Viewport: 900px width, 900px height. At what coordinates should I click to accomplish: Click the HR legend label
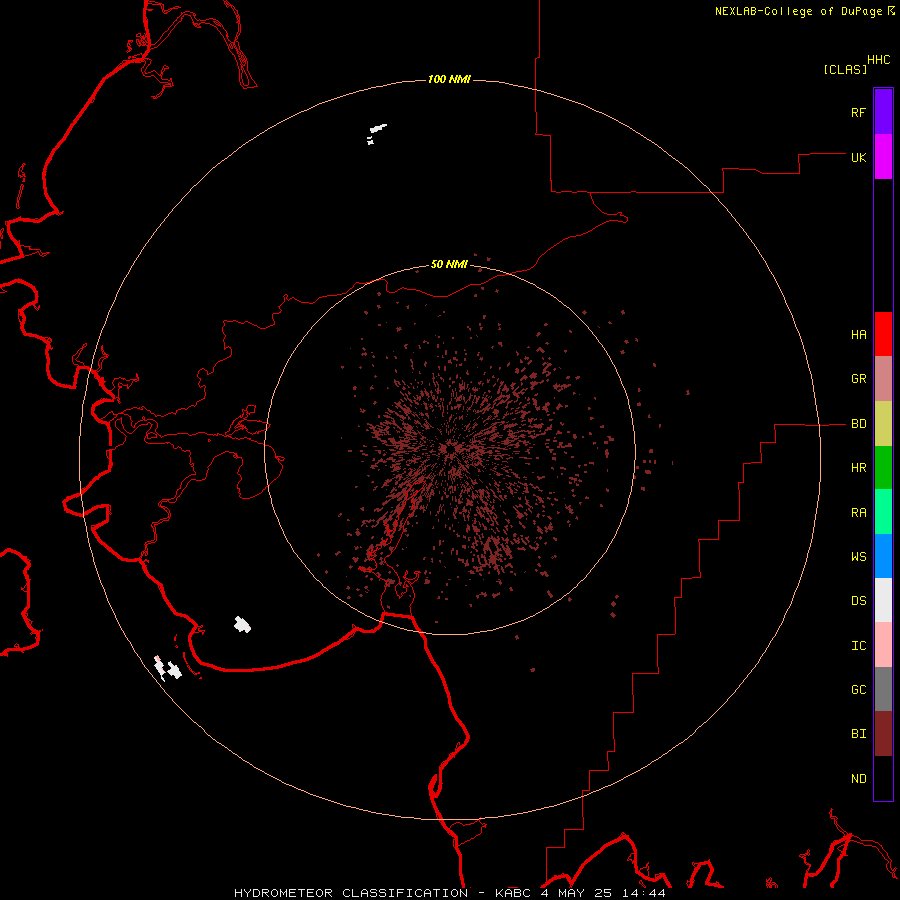(x=858, y=468)
